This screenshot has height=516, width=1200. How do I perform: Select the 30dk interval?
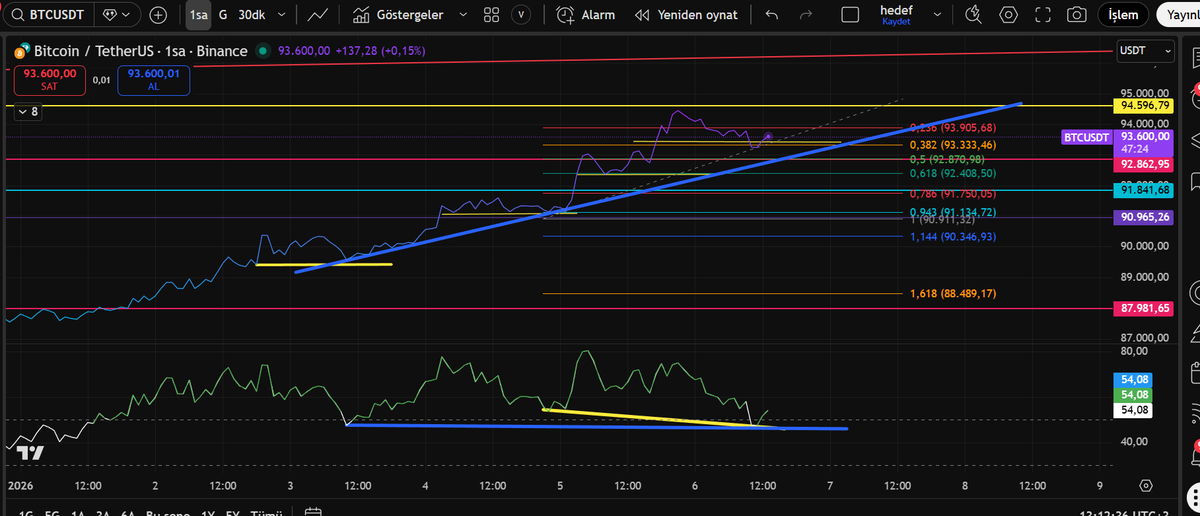coord(251,15)
